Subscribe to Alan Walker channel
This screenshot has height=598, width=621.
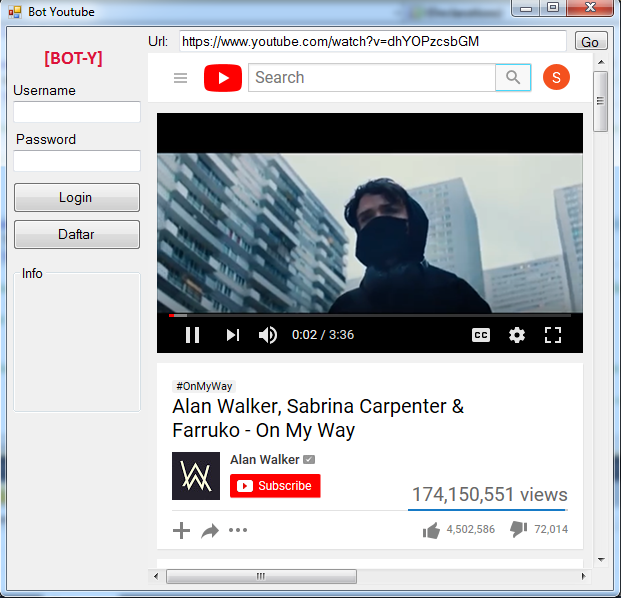point(275,486)
